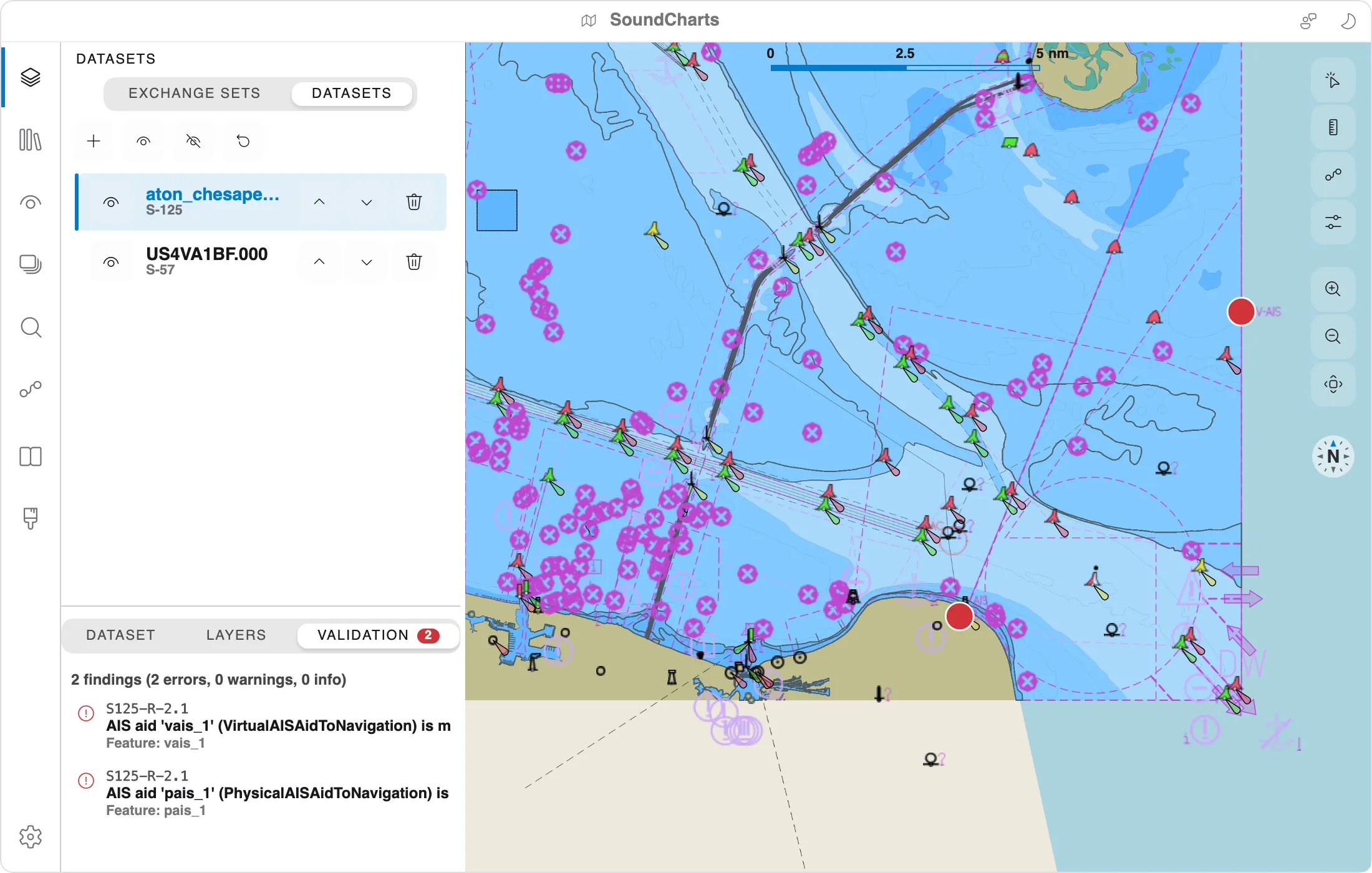This screenshot has width=1372, height=873.
Task: Move aton_chesape dataset down
Action: [367, 202]
